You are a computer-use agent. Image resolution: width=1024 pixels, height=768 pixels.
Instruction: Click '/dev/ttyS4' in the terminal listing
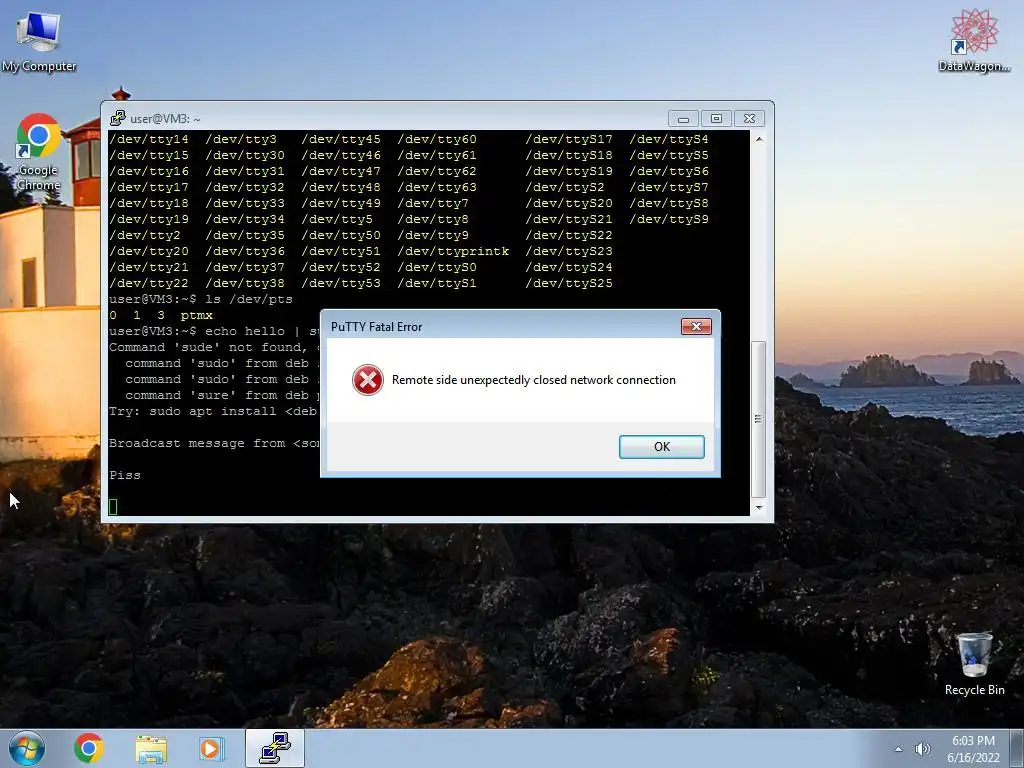click(669, 139)
